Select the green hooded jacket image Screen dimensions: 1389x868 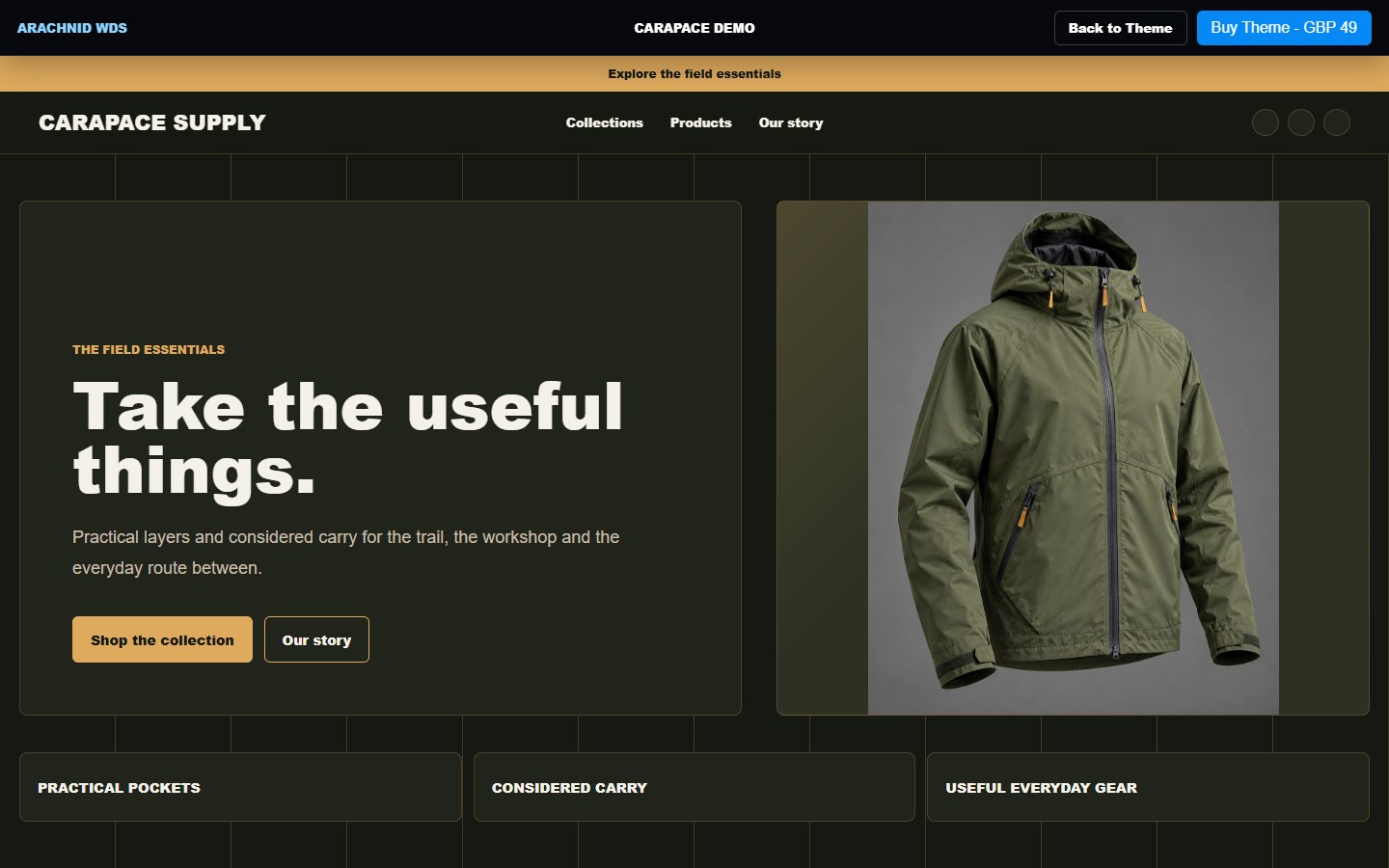pyautogui.click(x=1074, y=458)
